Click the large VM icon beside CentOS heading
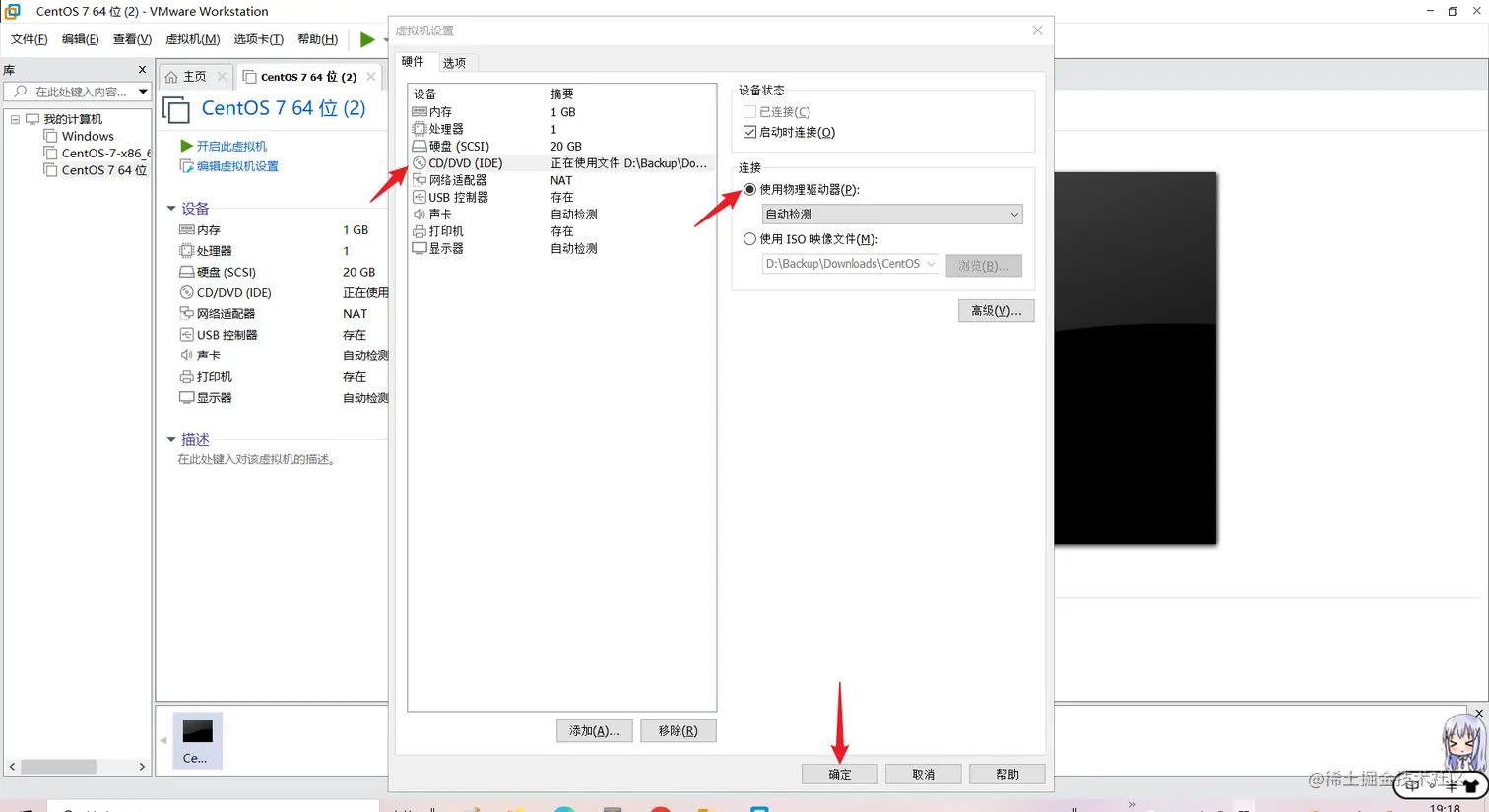 tap(176, 110)
